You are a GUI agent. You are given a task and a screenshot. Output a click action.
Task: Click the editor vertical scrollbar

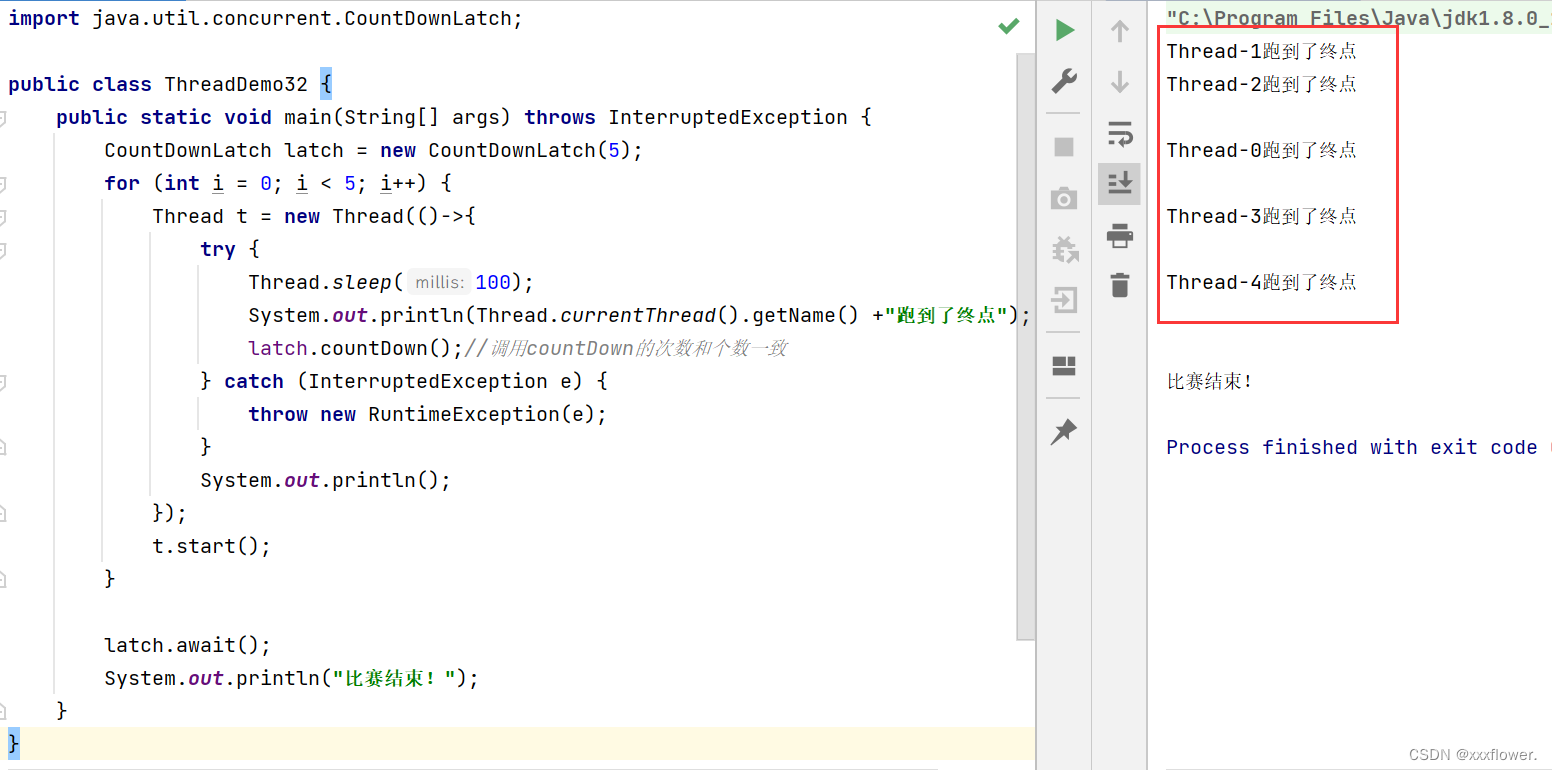click(x=1025, y=345)
